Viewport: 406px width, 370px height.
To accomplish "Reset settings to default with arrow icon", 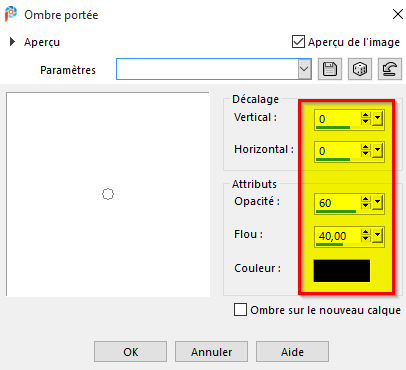I will click(x=390, y=69).
